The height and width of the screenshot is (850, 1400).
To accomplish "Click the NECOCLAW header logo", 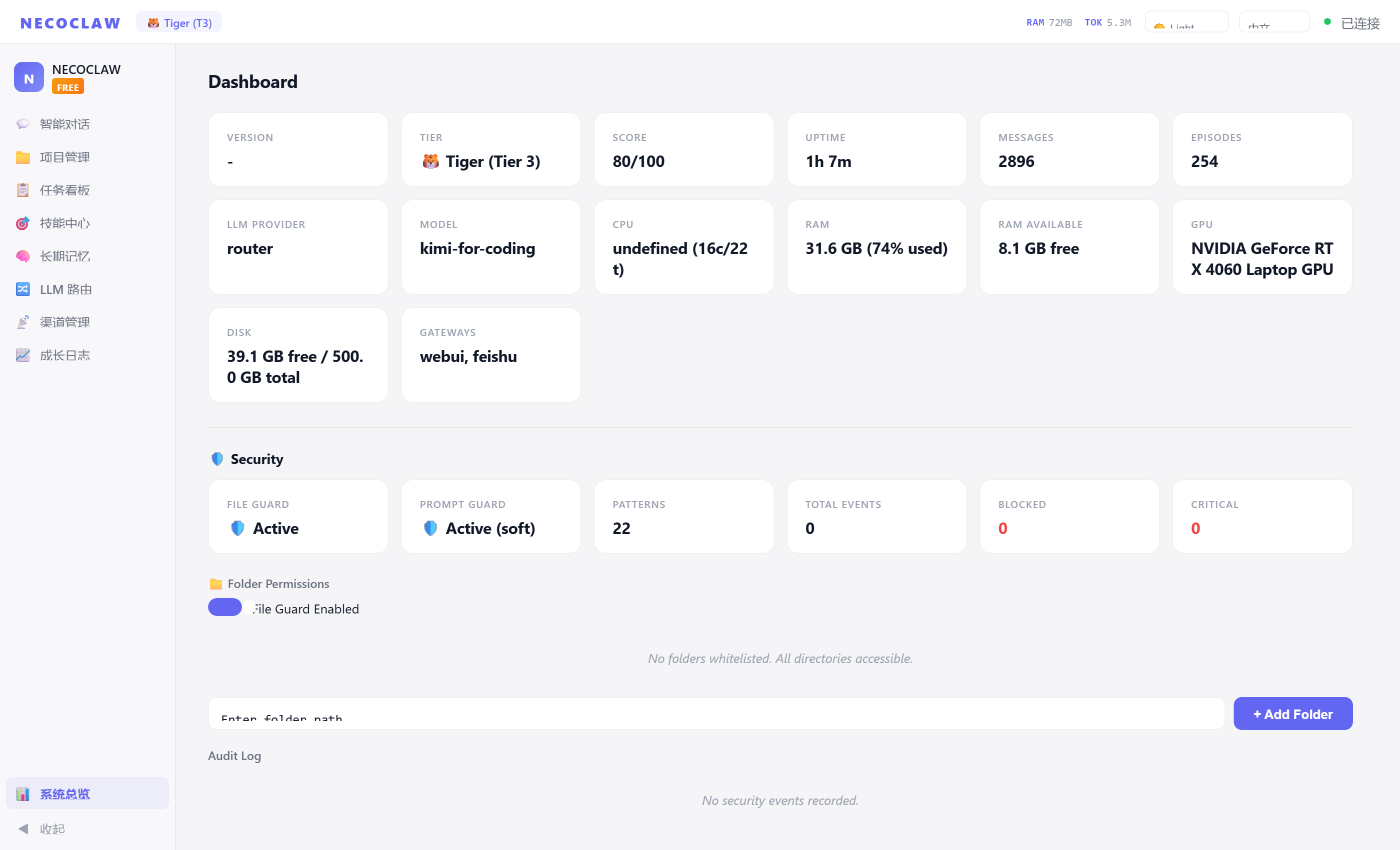I will click(x=70, y=22).
